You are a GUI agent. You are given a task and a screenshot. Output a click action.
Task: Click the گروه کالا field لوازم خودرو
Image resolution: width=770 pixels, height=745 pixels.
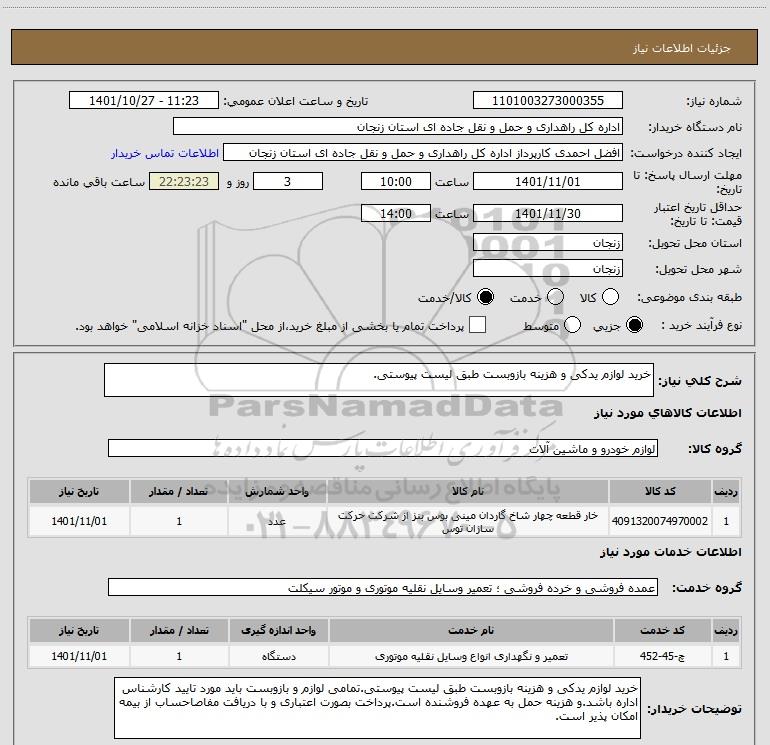click(x=383, y=448)
